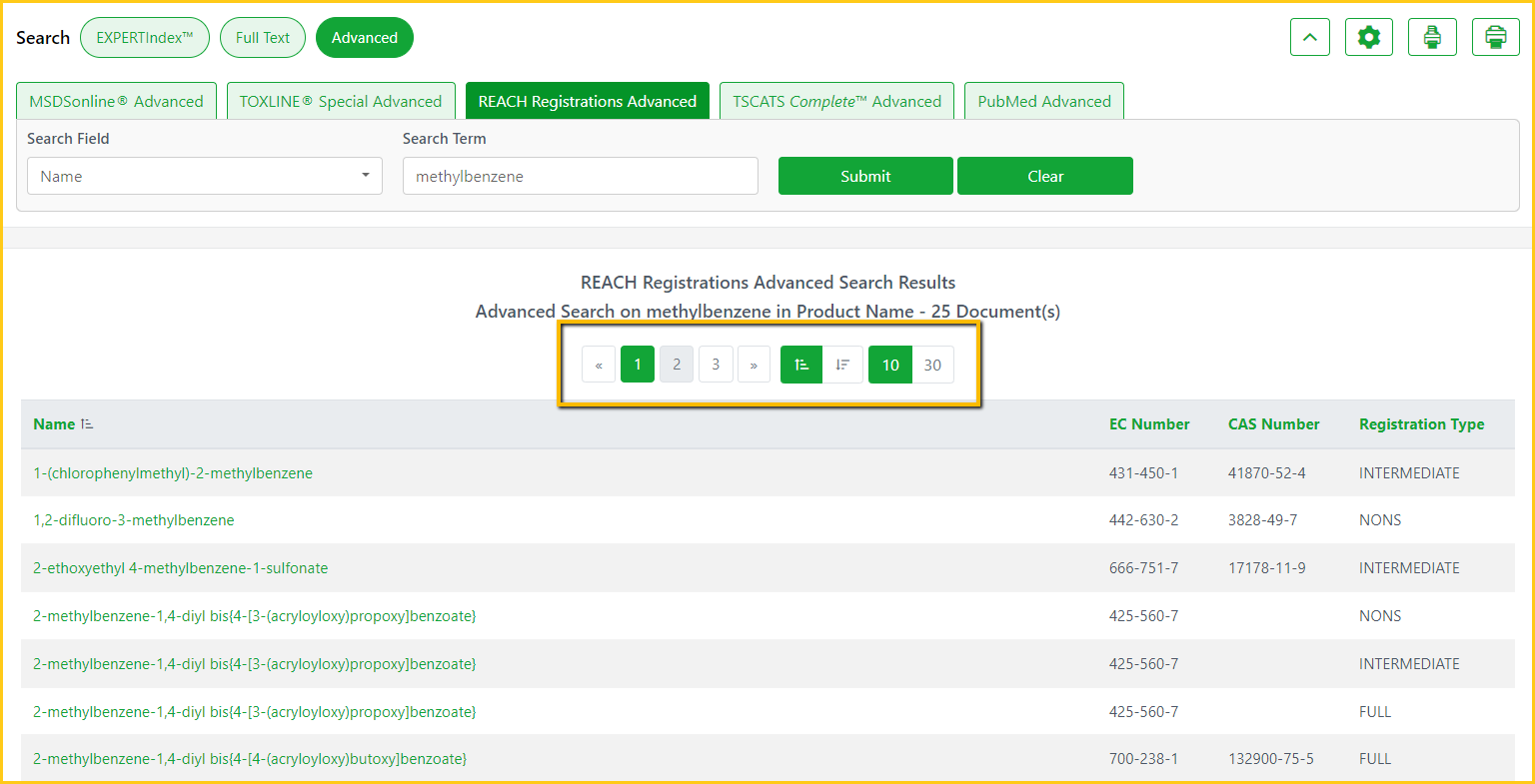The width and height of the screenshot is (1535, 784).
Task: Open the TOXLINE Special Advanced tab
Action: (x=341, y=101)
